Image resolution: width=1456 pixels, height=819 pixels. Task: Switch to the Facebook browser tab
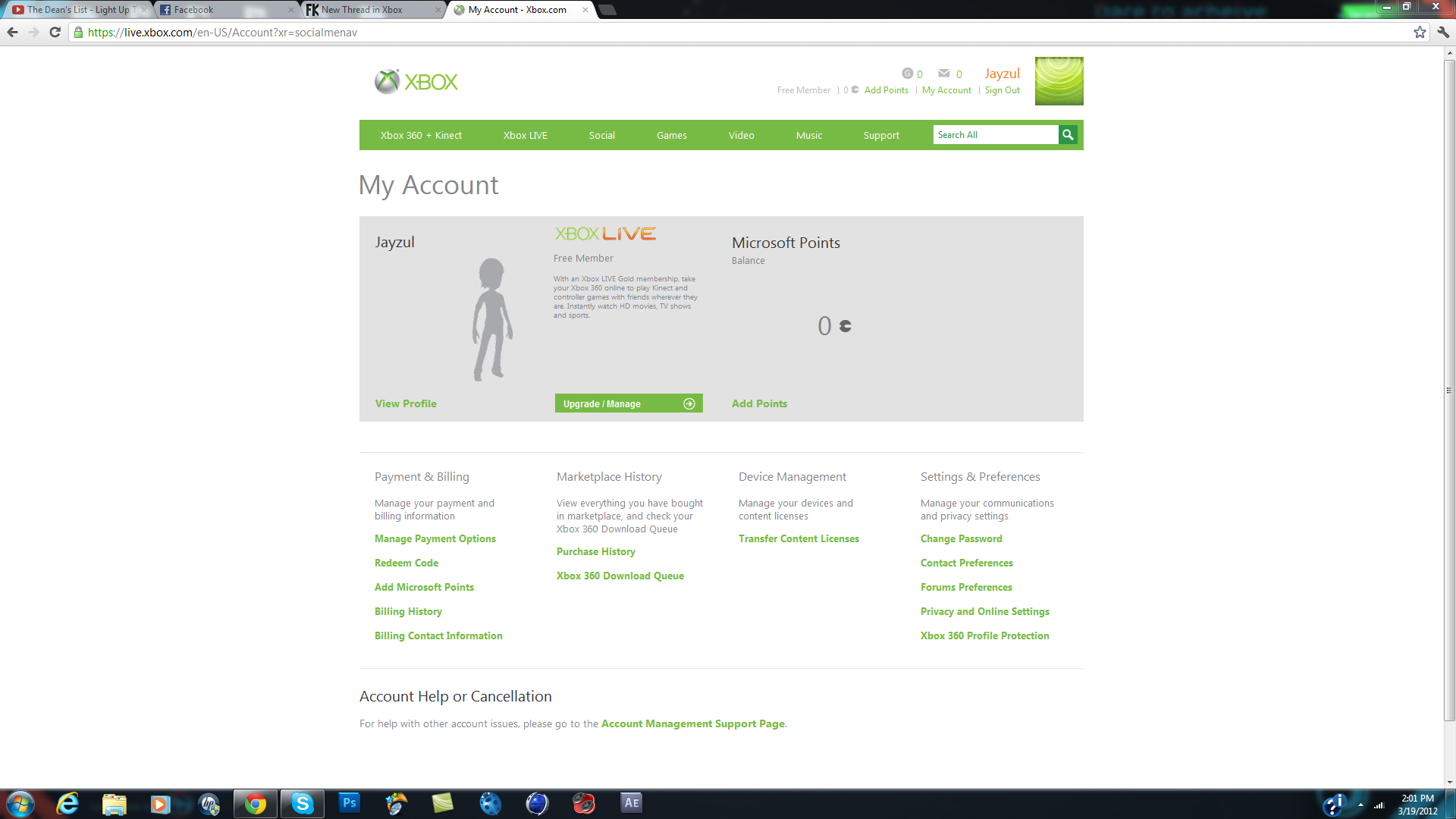[220, 10]
